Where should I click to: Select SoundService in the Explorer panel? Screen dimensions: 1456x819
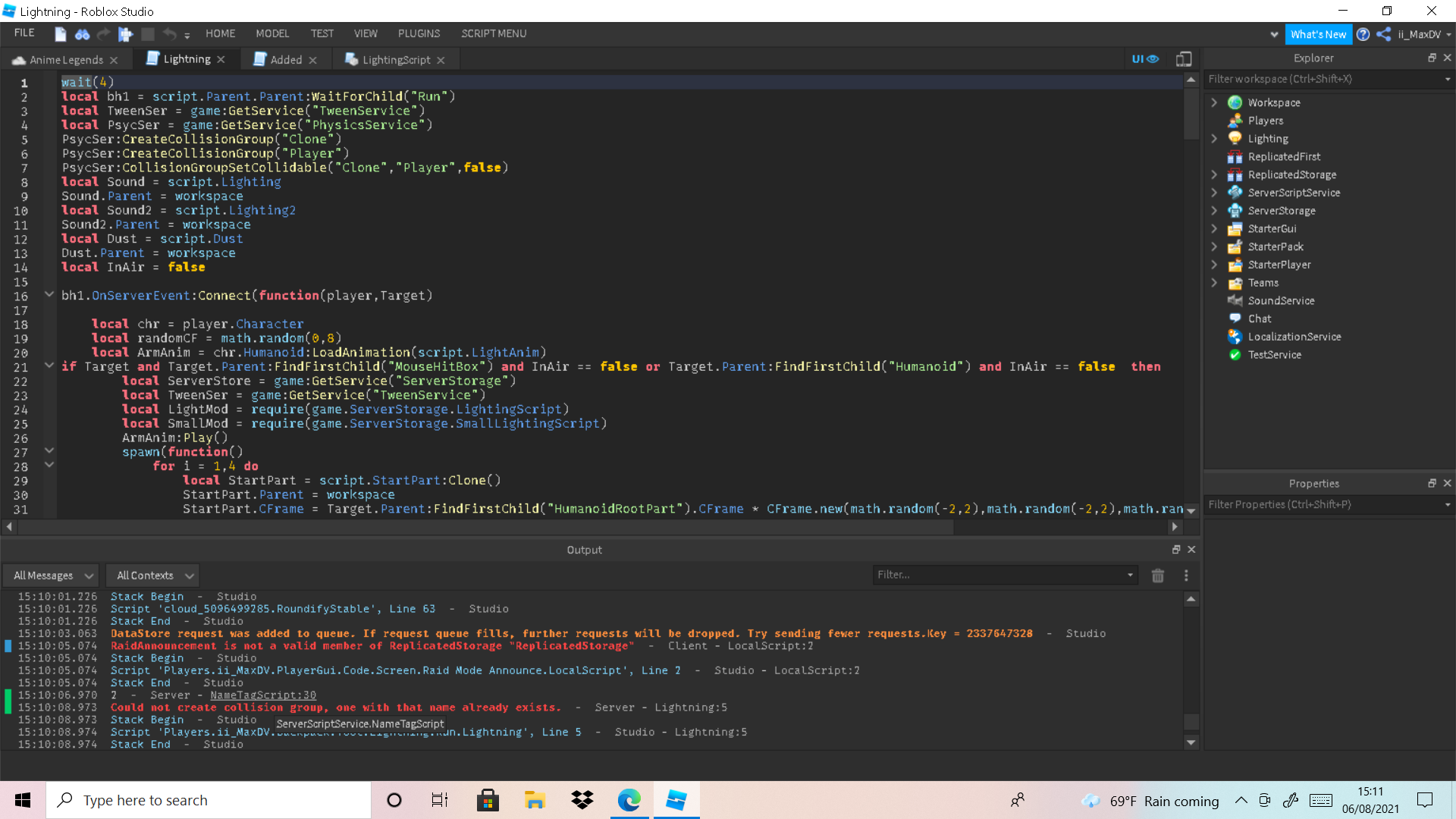click(x=1280, y=300)
